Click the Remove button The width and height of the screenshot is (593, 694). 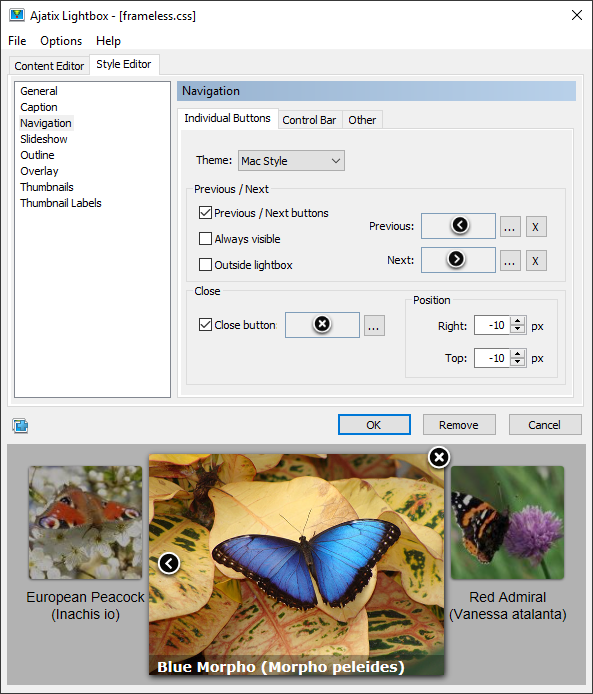point(459,425)
